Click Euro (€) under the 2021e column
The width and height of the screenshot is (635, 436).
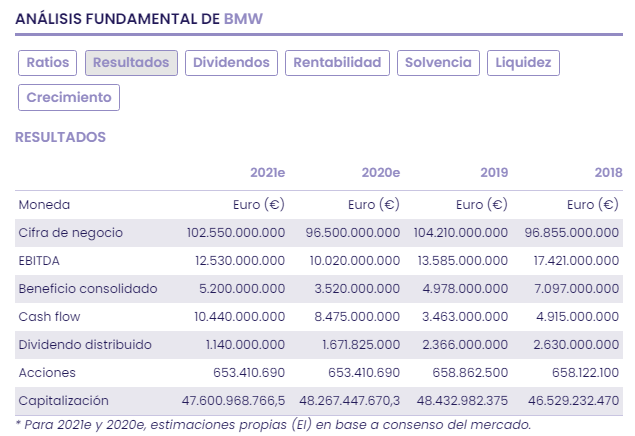[x=259, y=204]
